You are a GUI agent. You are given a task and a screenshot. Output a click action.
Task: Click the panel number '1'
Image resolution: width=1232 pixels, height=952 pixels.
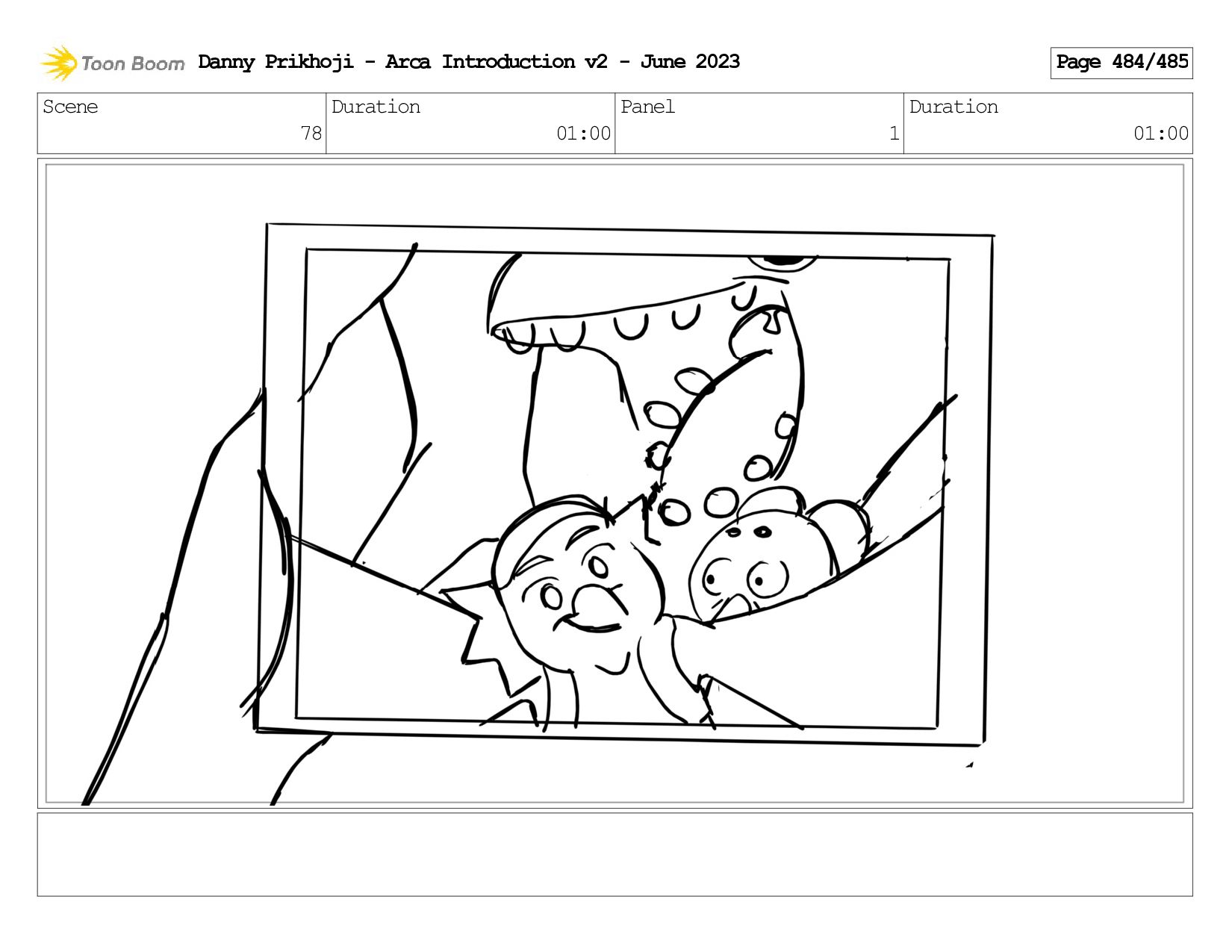coord(894,134)
